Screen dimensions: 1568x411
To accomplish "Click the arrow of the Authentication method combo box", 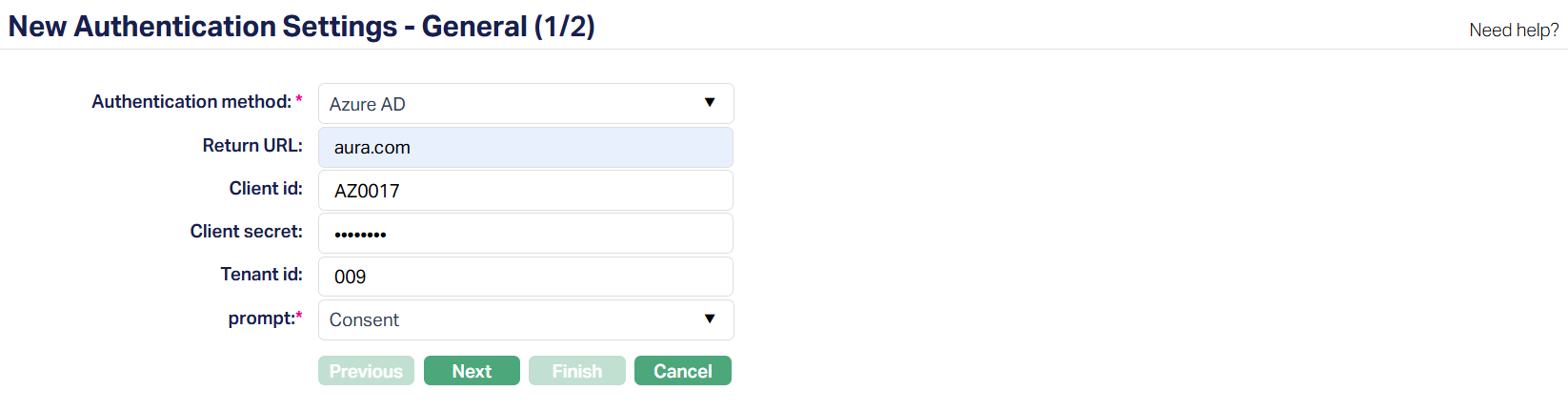I will coord(710,103).
